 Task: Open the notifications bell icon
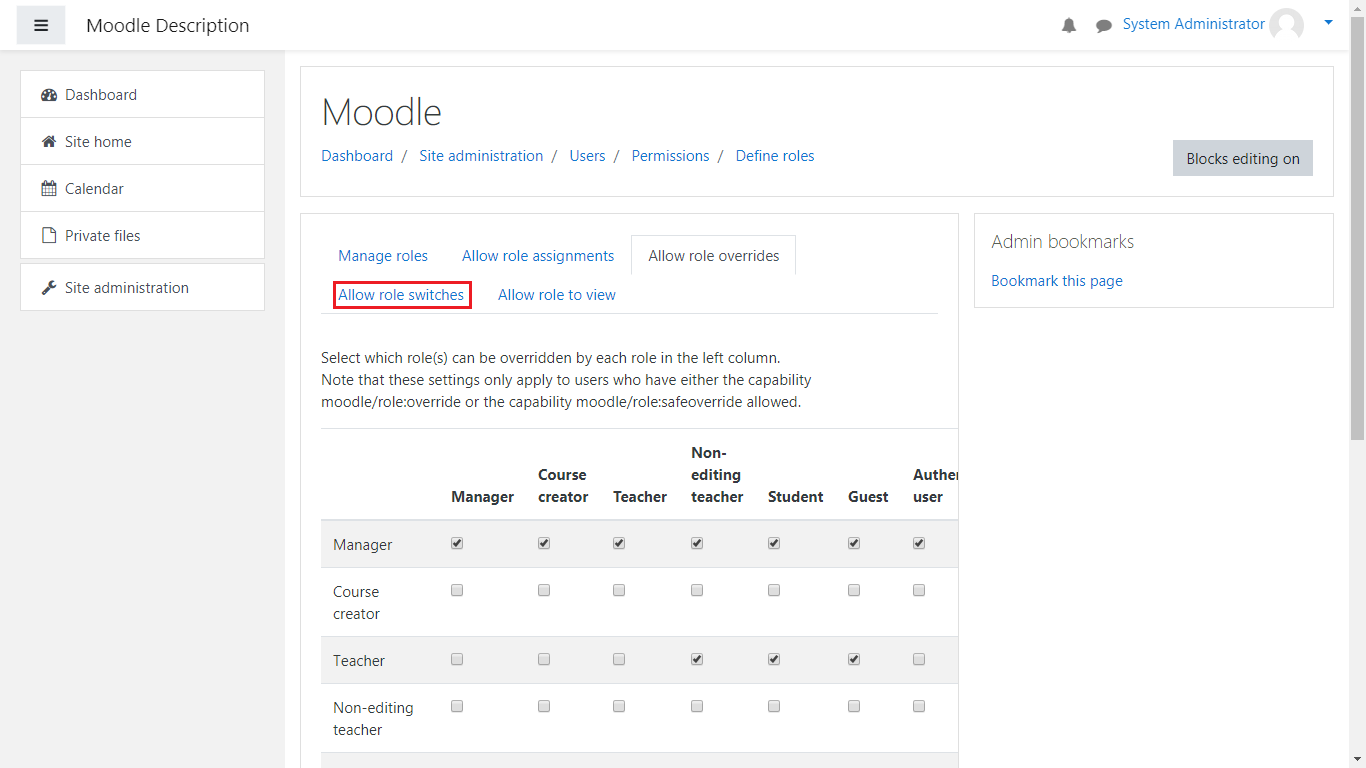(x=1069, y=26)
